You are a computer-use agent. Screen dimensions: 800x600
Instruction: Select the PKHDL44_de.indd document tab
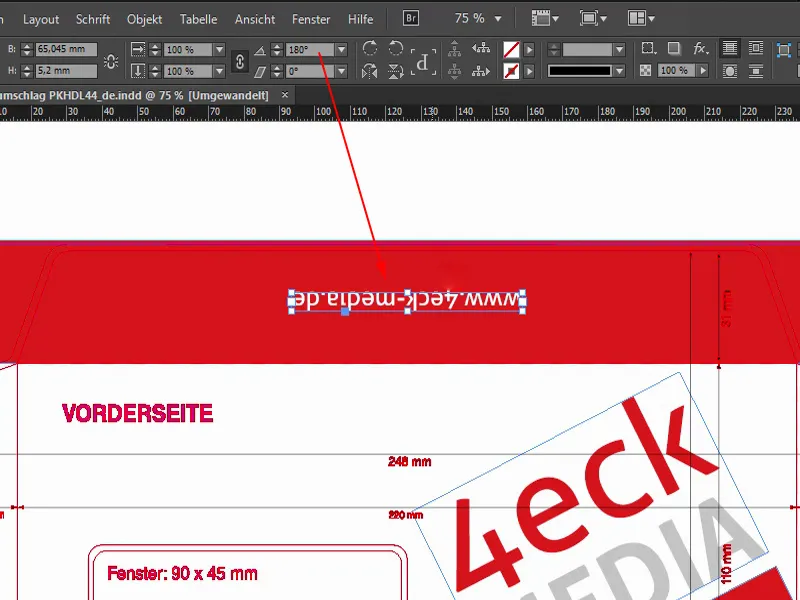[134, 95]
